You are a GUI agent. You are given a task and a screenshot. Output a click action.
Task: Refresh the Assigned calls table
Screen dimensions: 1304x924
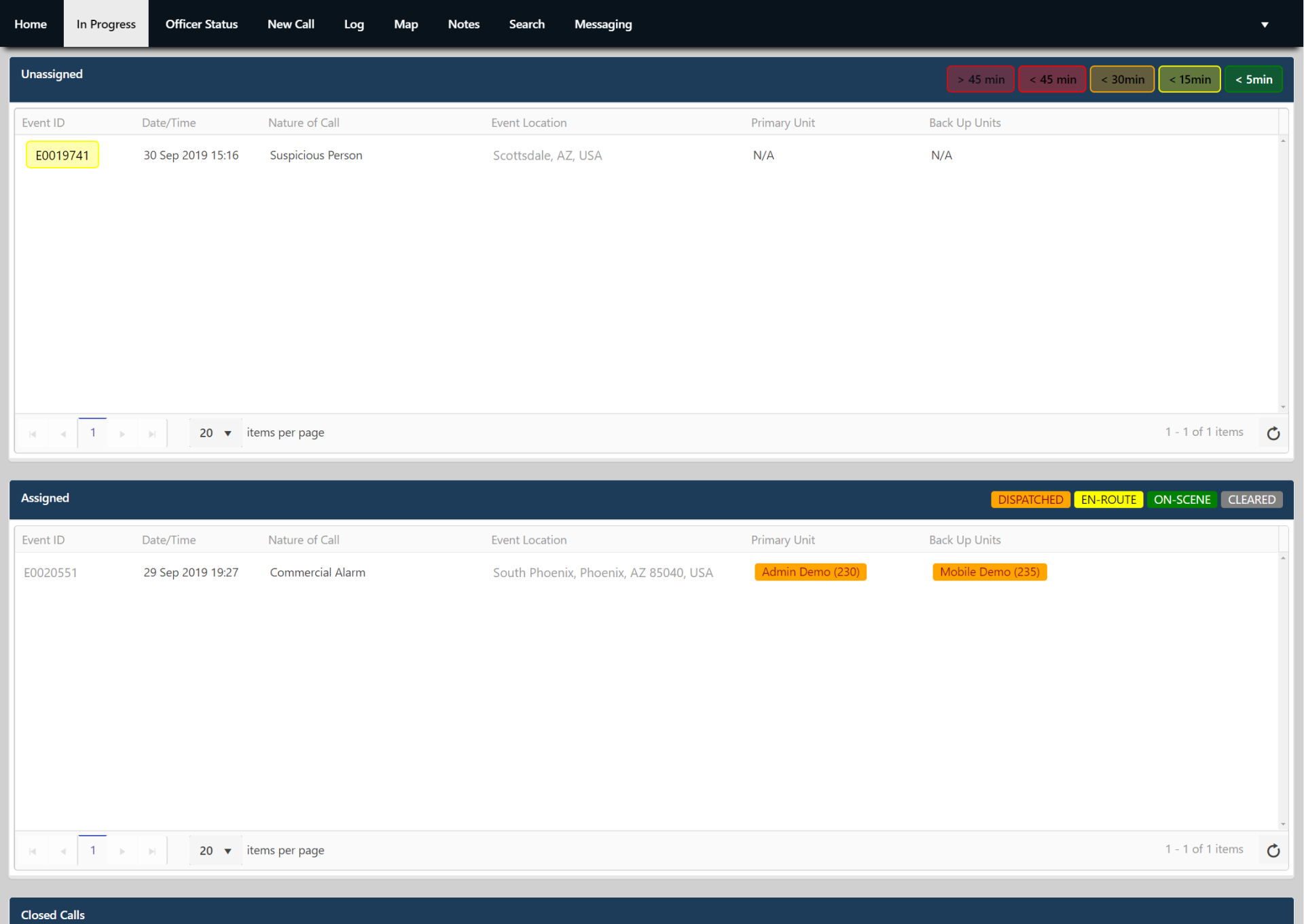(x=1273, y=850)
